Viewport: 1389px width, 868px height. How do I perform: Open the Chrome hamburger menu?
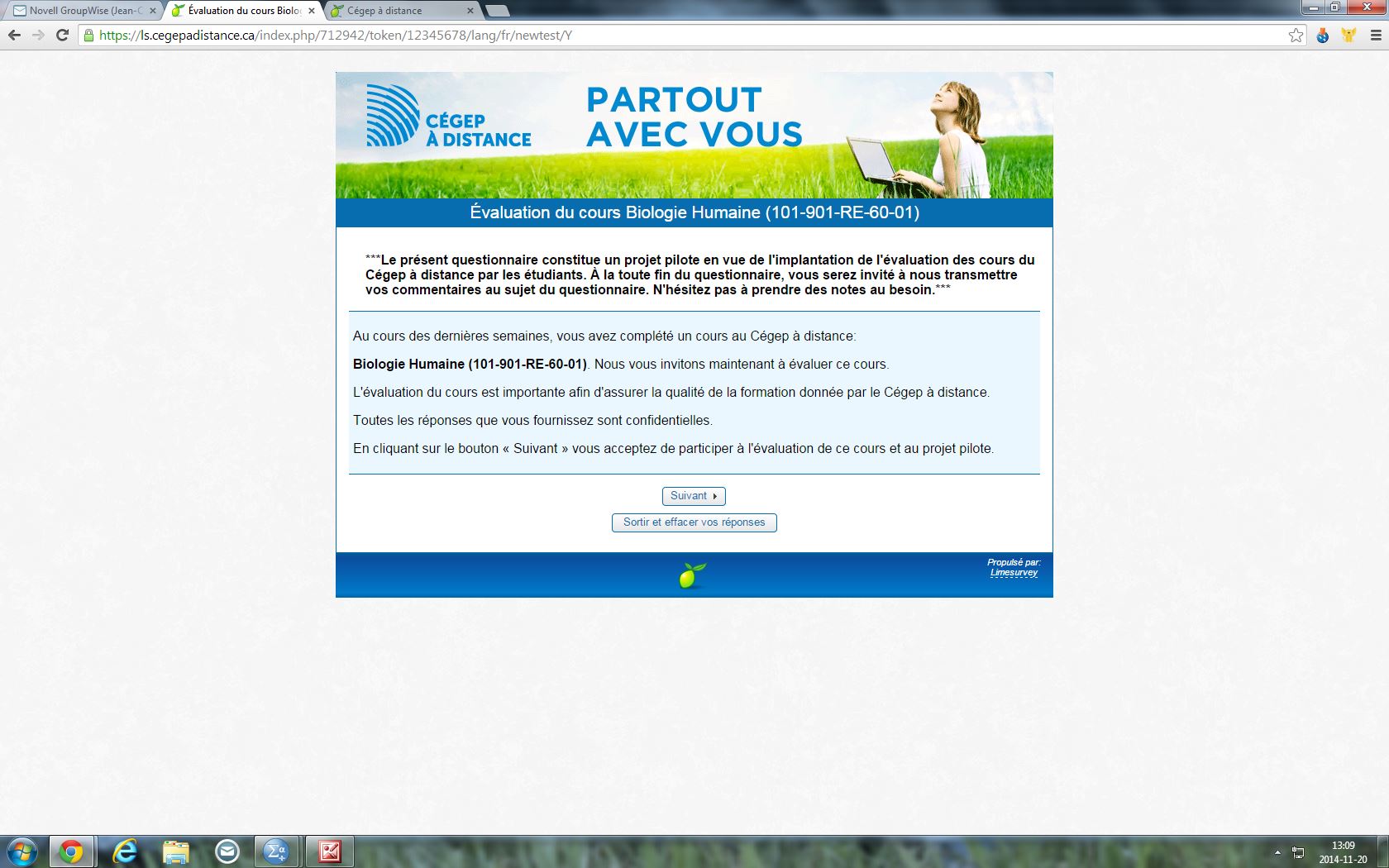[1376, 36]
